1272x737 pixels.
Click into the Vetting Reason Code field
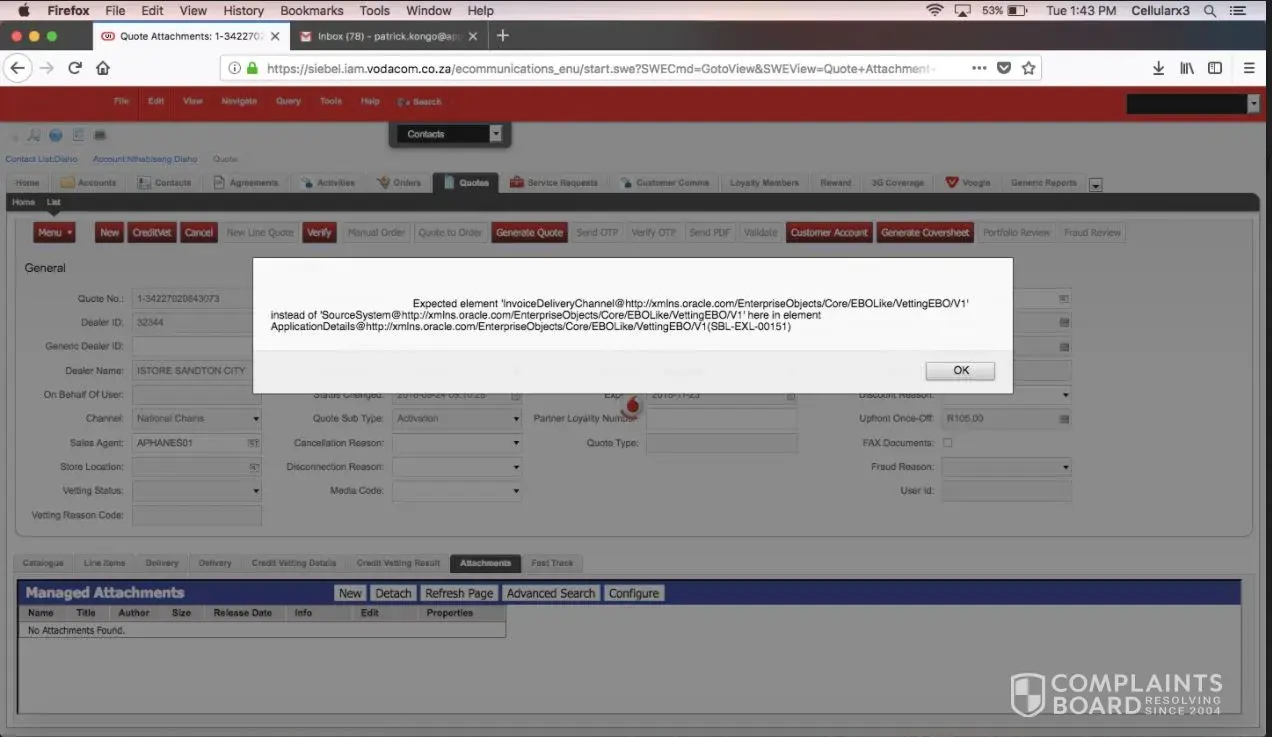click(x=197, y=515)
